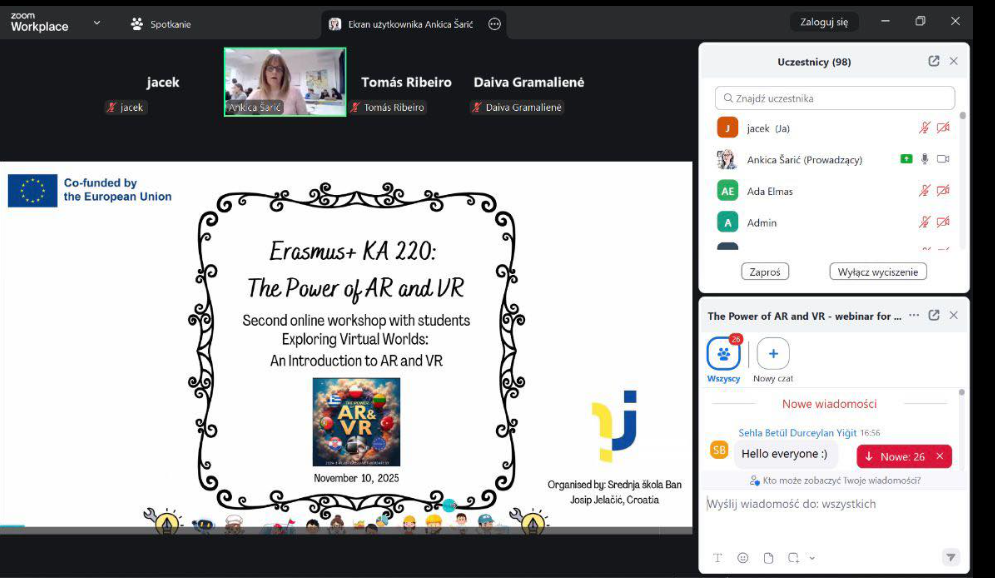Open chat more options three-dot menu

pos(914,315)
